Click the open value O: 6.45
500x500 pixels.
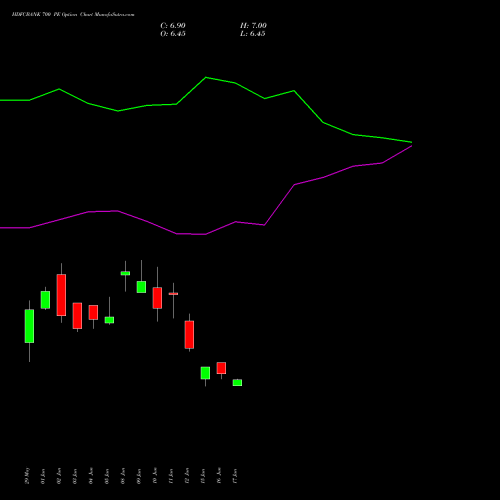173,34
